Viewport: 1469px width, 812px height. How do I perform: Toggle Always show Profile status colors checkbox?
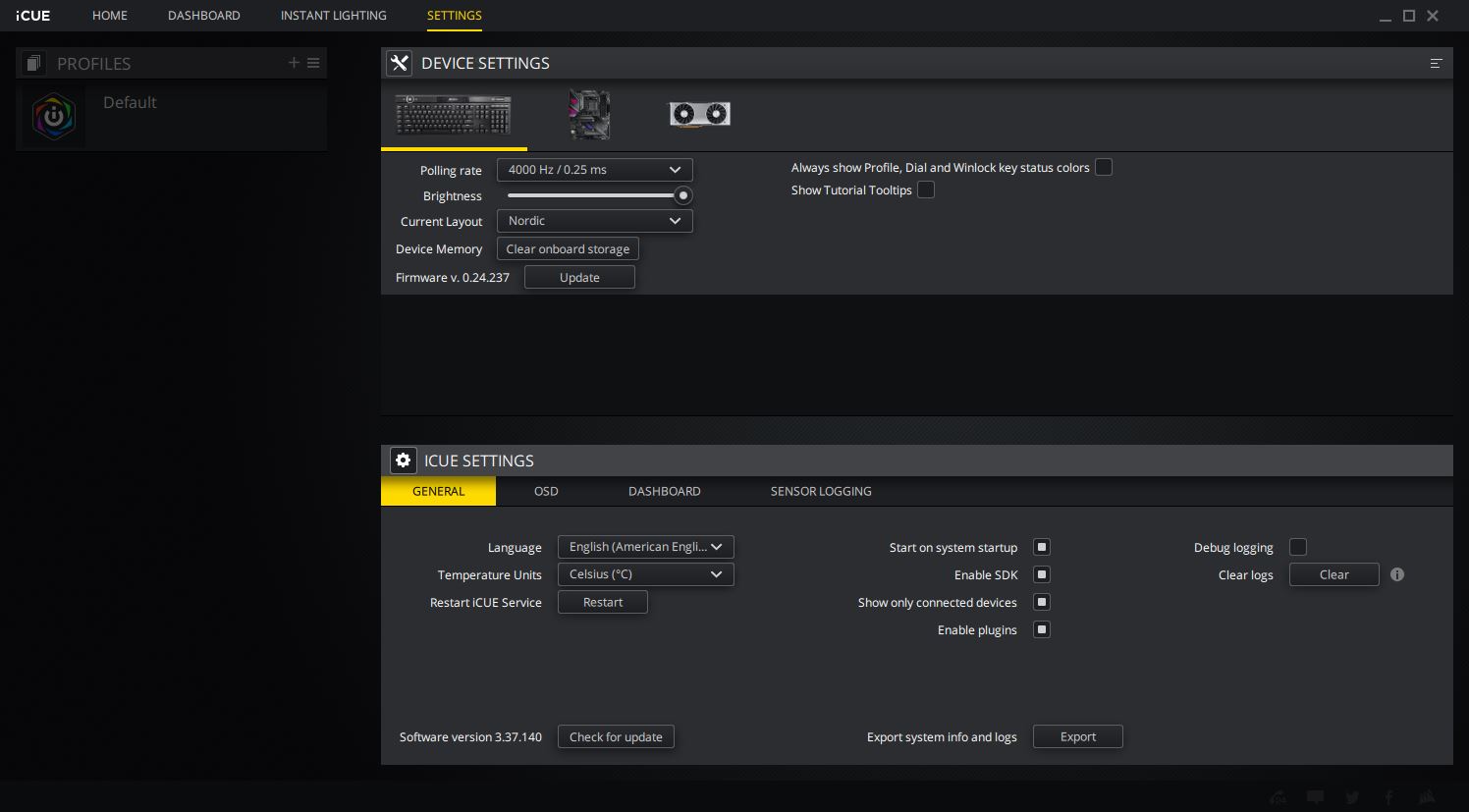pyautogui.click(x=1104, y=167)
